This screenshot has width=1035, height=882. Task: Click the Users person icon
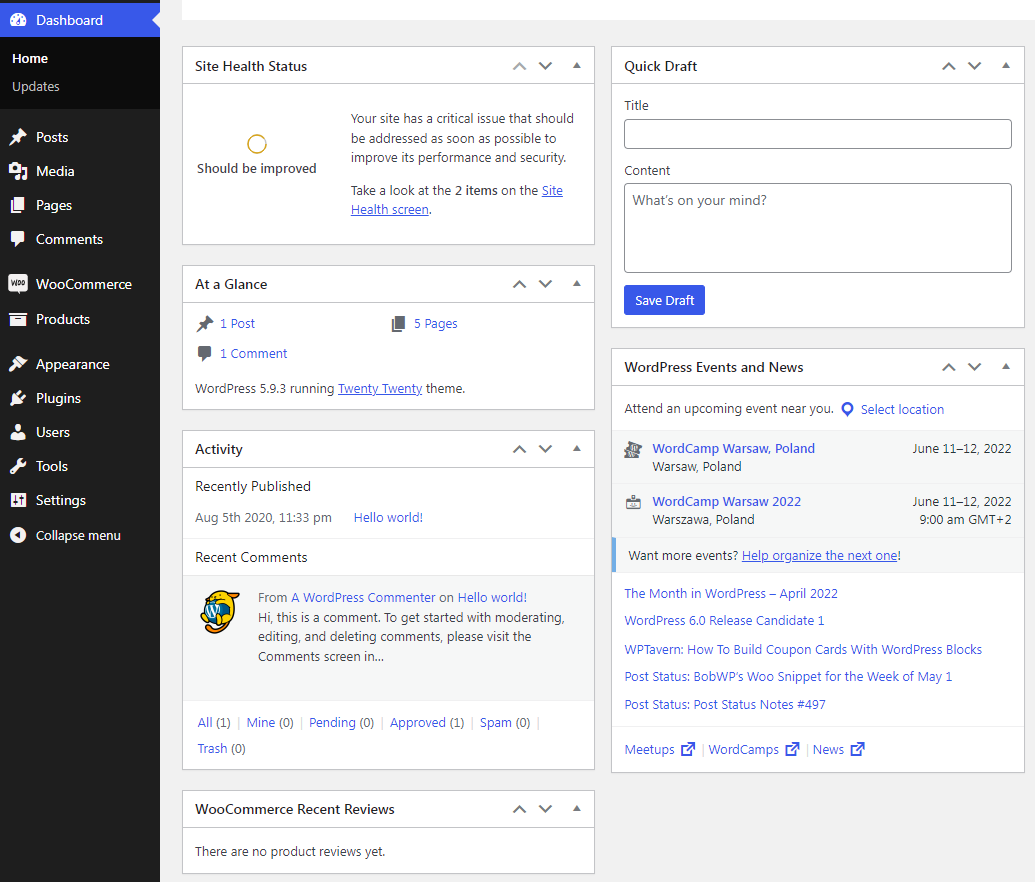point(18,432)
